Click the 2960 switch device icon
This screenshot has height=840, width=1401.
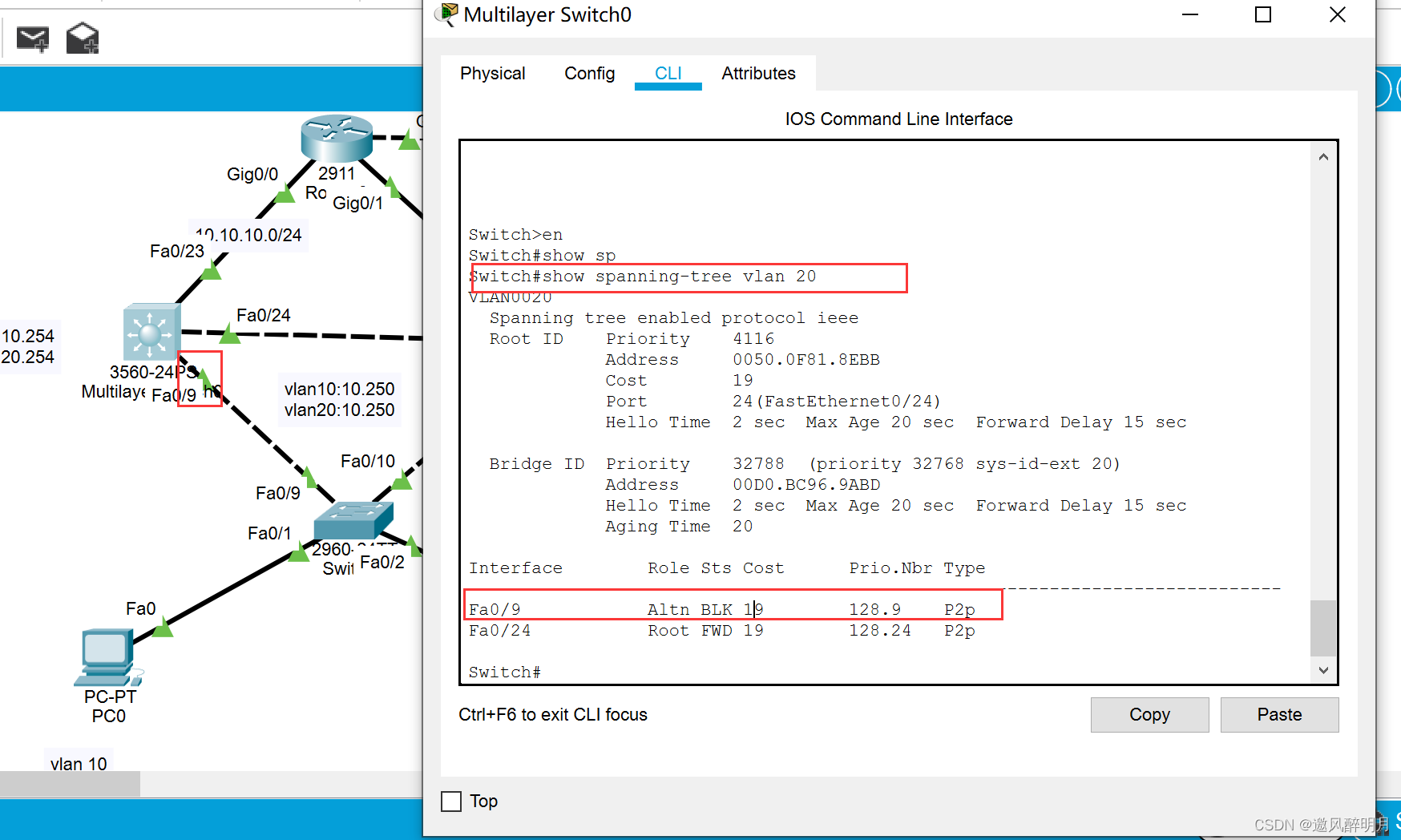pos(353,521)
